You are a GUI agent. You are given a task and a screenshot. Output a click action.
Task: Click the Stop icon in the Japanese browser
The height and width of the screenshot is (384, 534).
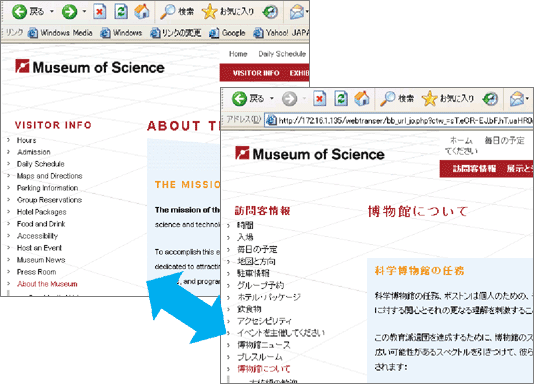pyautogui.click(x=319, y=99)
